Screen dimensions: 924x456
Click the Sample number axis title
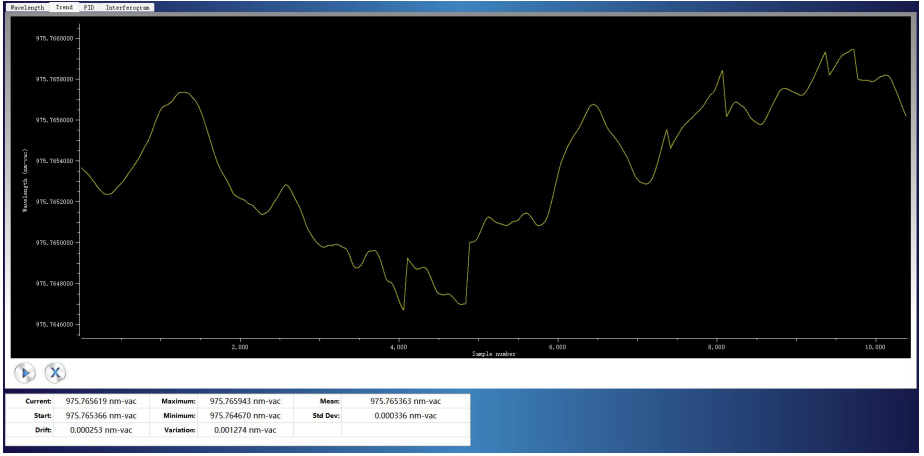coord(493,354)
